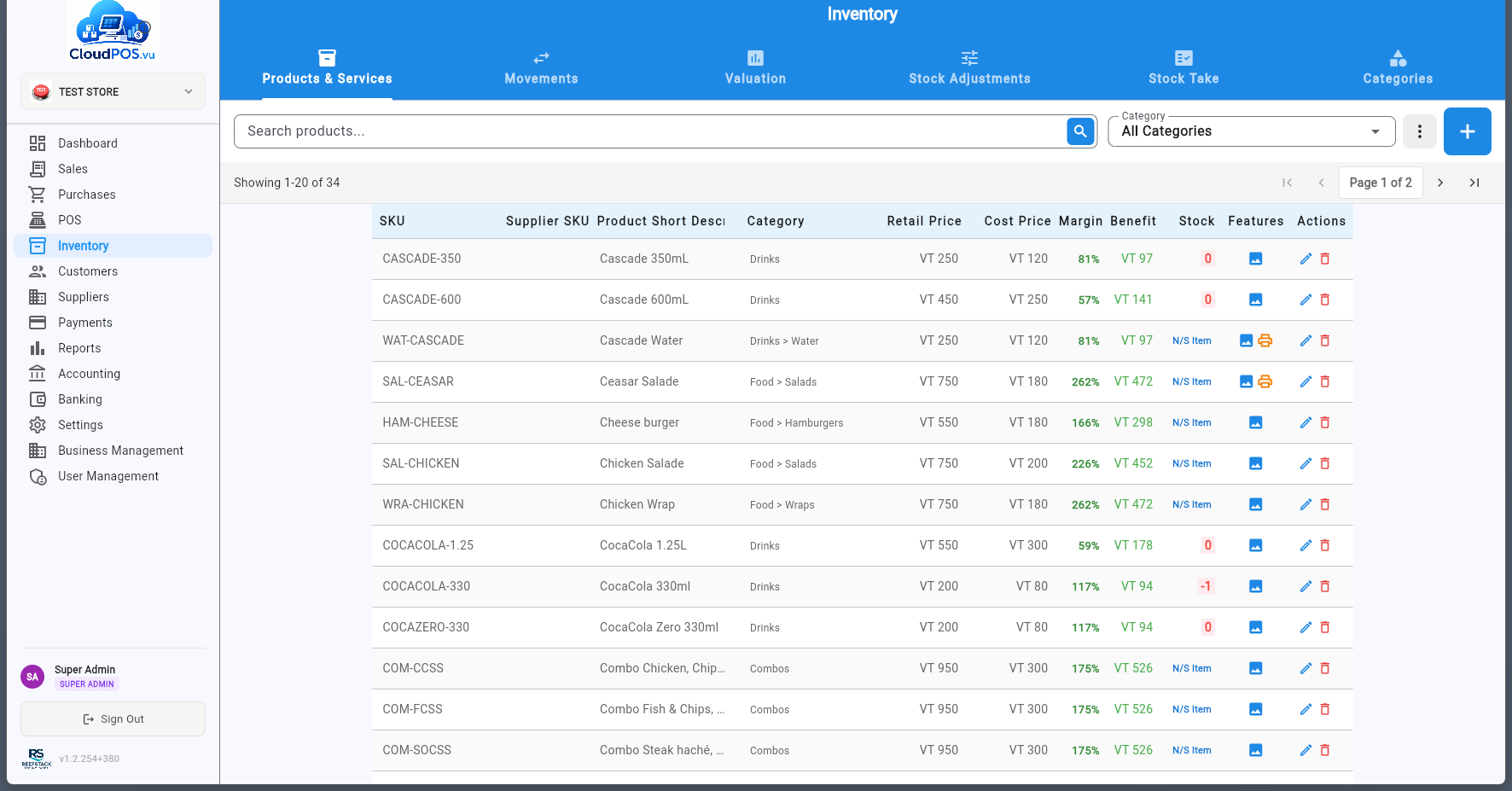Go to next page arrow
Image resolution: width=1512 pixels, height=791 pixels.
pyautogui.click(x=1440, y=183)
